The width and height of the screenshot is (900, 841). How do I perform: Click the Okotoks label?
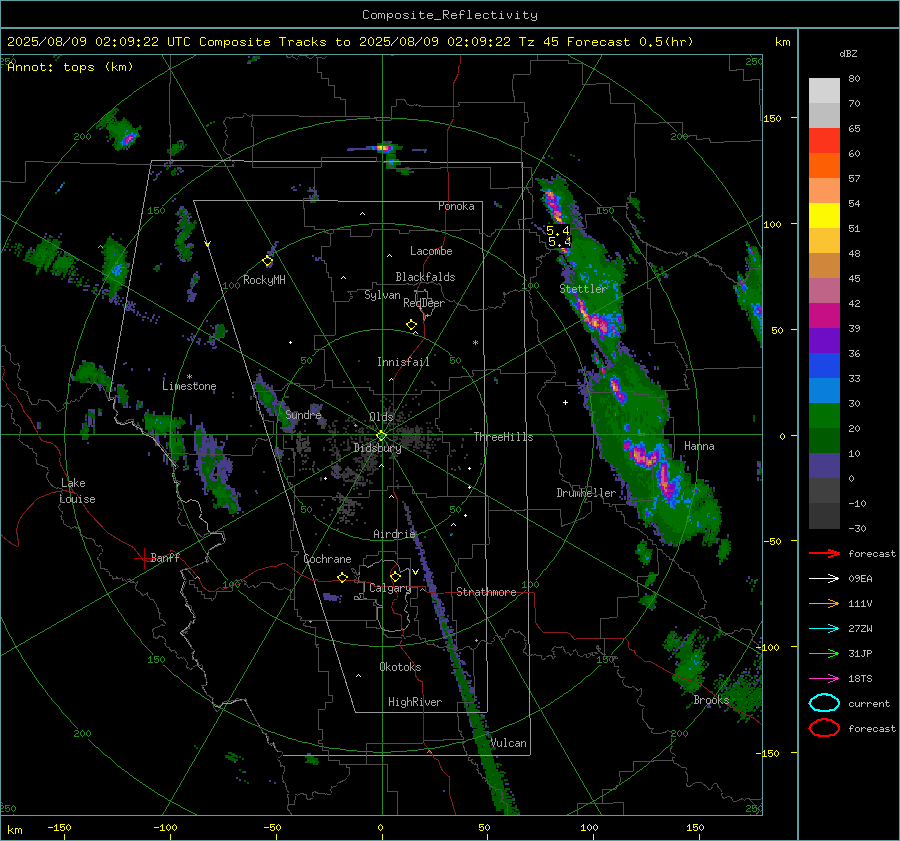pyautogui.click(x=400, y=667)
